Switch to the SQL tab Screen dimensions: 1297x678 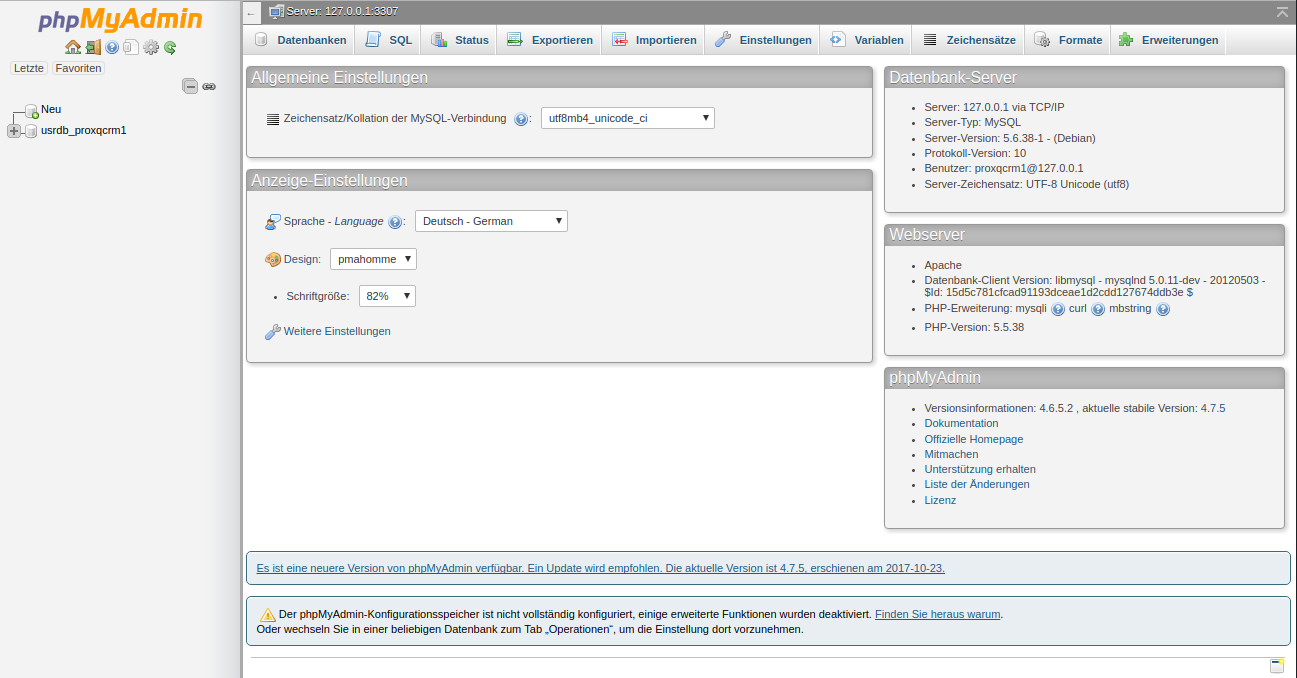click(388, 40)
